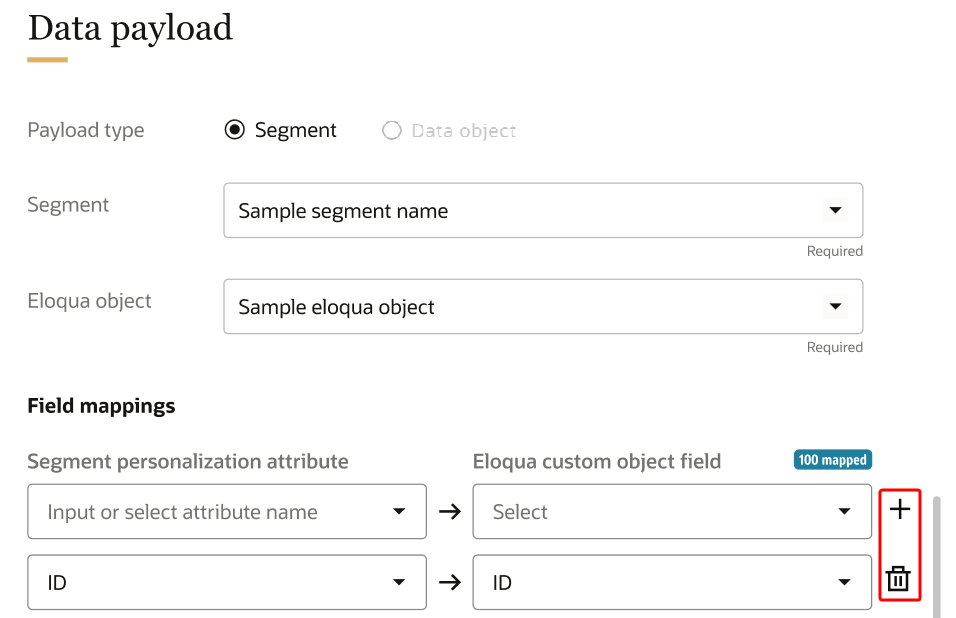This screenshot has height=618, width=956.
Task: Click into the attribute name input field
Action: [200, 512]
